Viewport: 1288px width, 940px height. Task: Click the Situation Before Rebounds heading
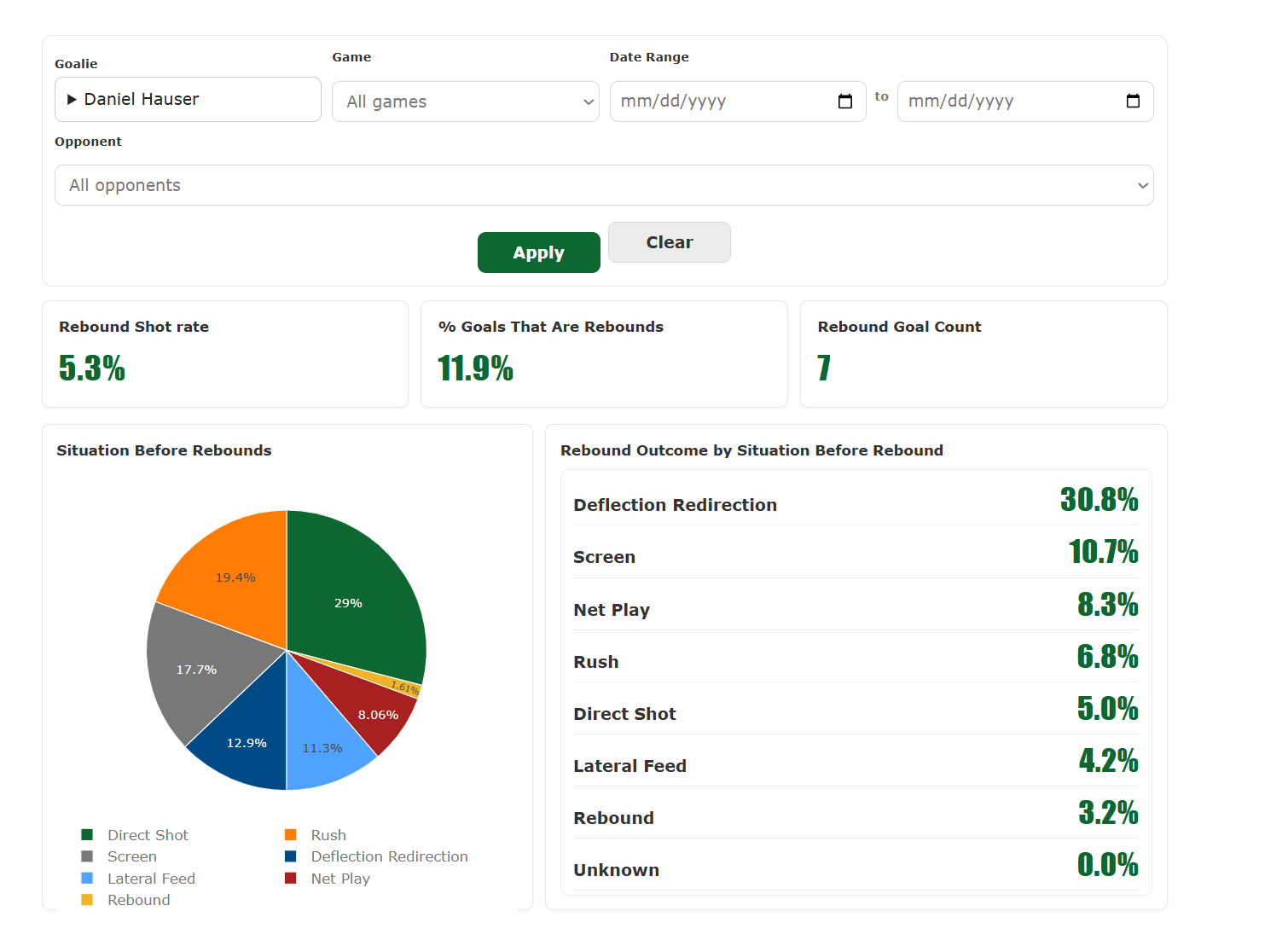click(x=164, y=450)
